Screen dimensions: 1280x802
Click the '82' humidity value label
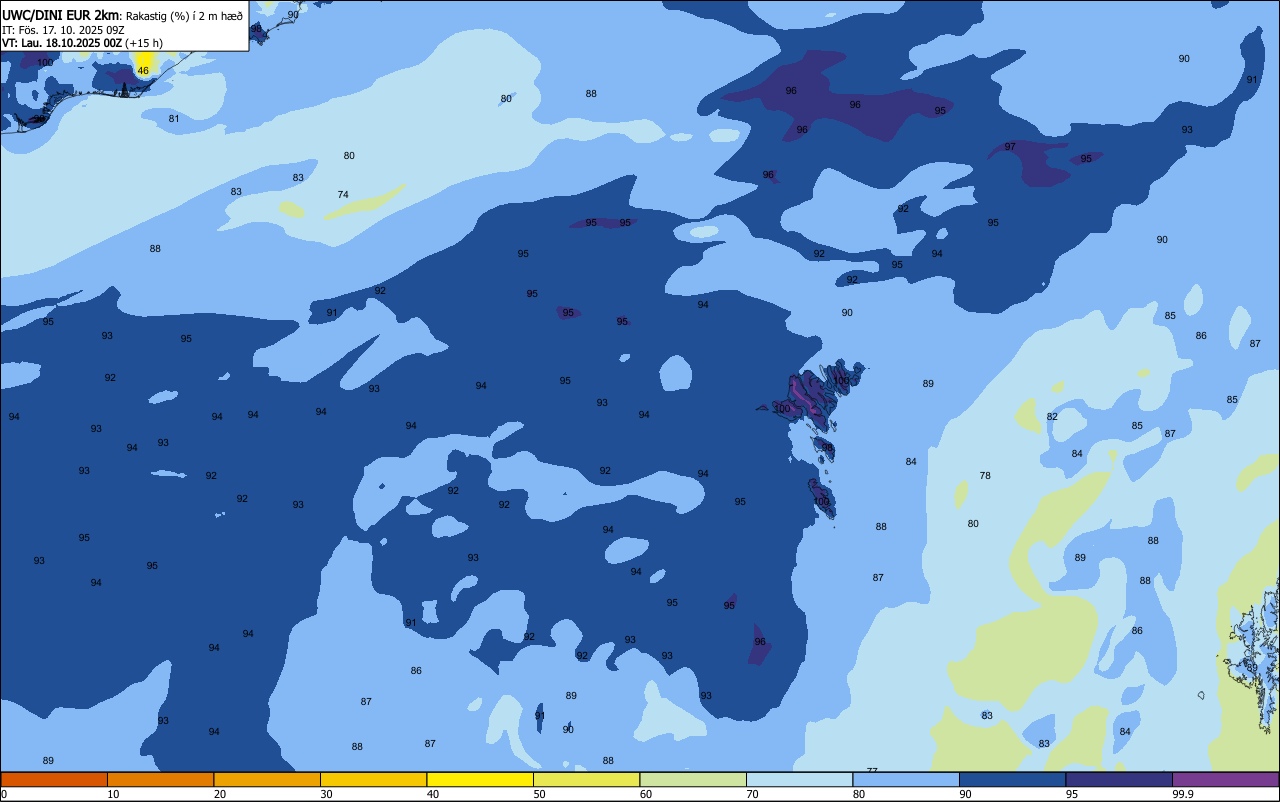(x=1052, y=417)
